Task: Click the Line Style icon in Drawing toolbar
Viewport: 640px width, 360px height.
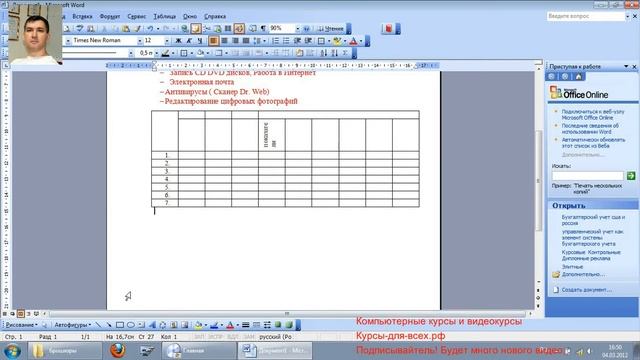Action: pos(246,325)
